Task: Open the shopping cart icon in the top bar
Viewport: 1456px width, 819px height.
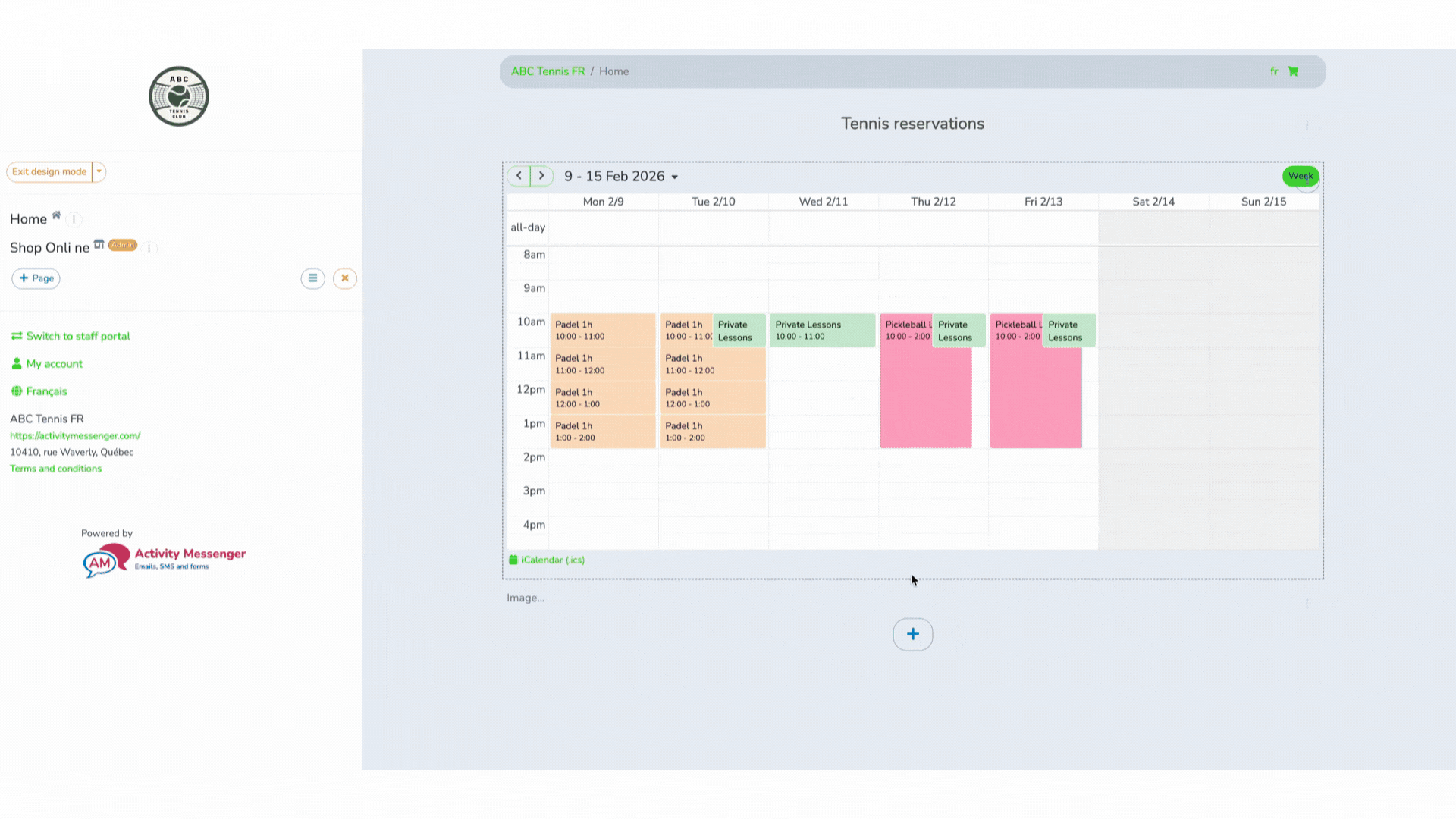Action: tap(1293, 71)
